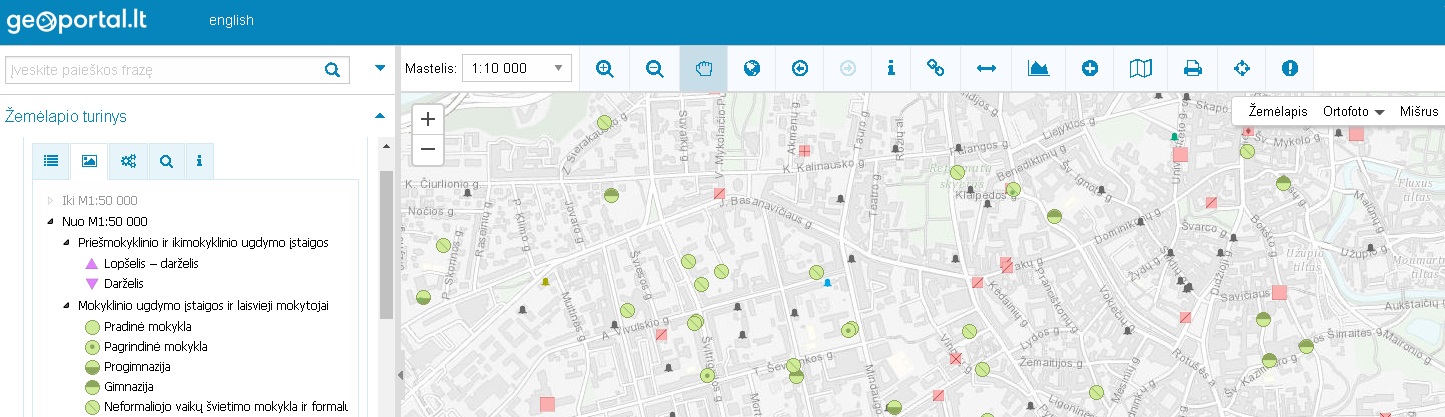The height and width of the screenshot is (417, 1445).
Task: Click the globe full extent icon
Action: click(752, 68)
